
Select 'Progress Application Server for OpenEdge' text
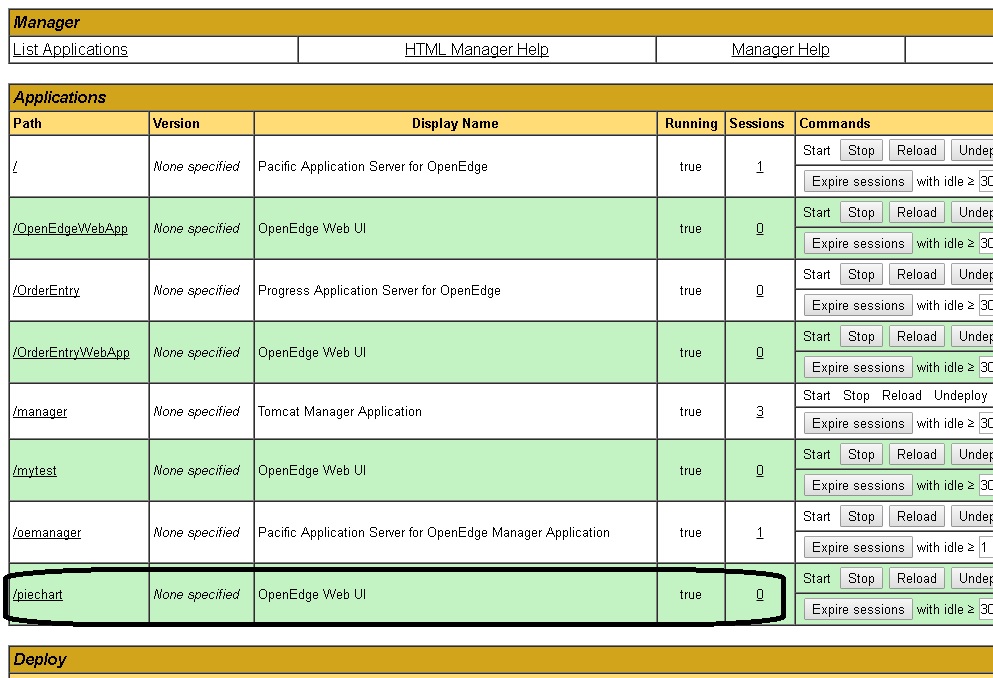[x=379, y=291]
